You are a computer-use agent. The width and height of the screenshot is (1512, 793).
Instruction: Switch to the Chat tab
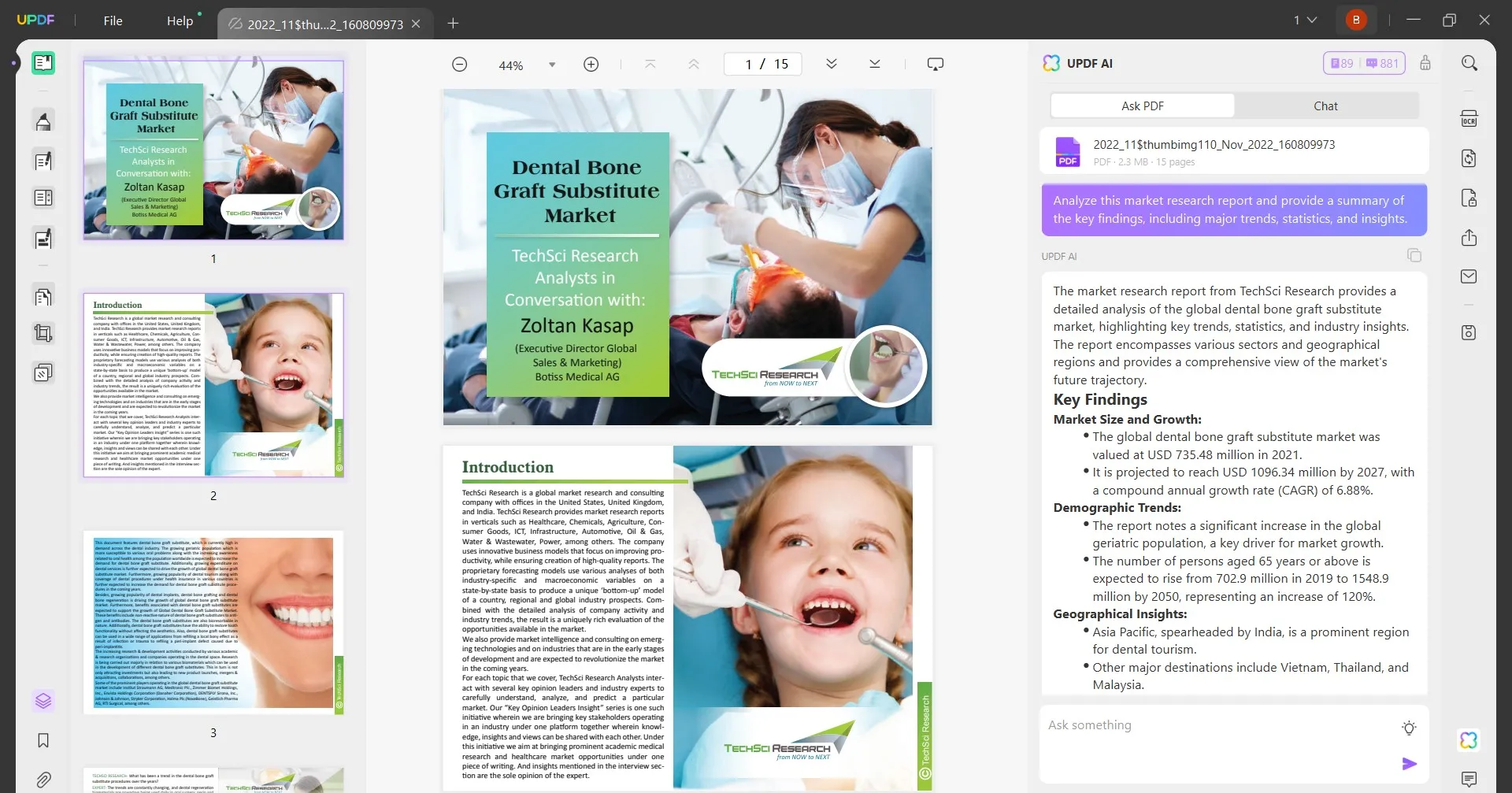[1325, 106]
